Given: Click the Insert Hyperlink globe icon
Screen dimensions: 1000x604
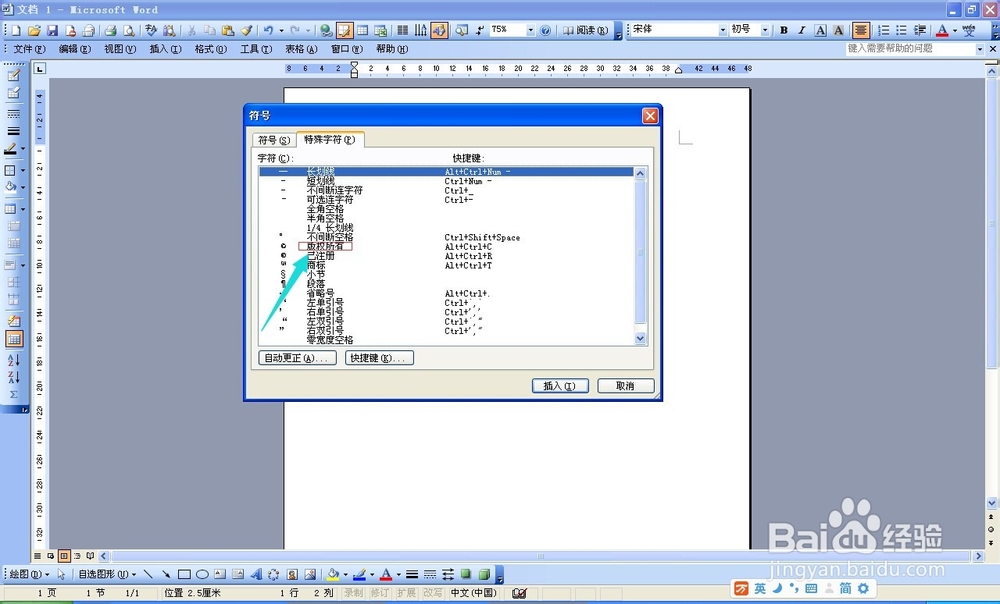Looking at the screenshot, I should pos(327,30).
